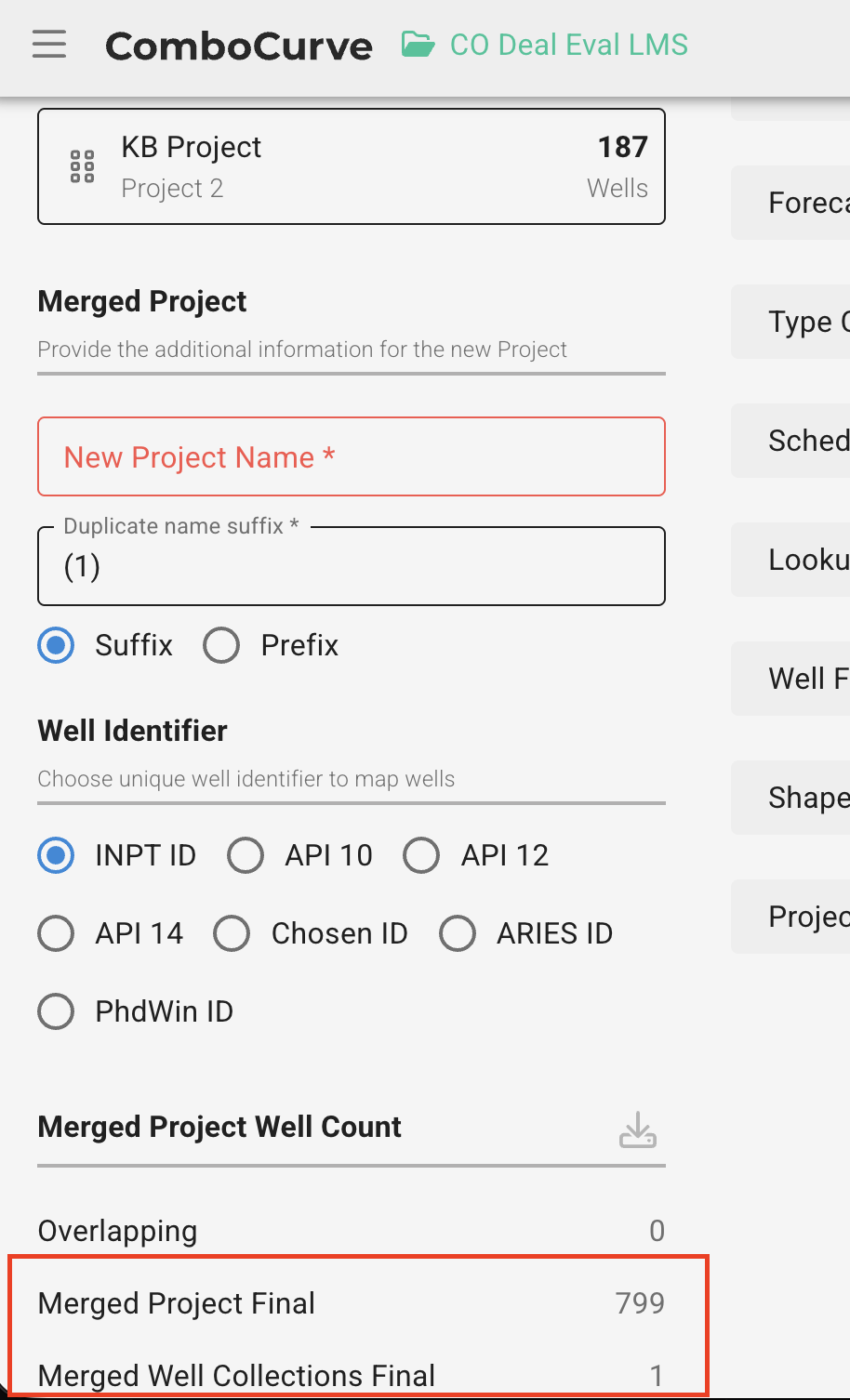Choose API 14 as well identifier
850x1400 pixels.
pos(57,933)
